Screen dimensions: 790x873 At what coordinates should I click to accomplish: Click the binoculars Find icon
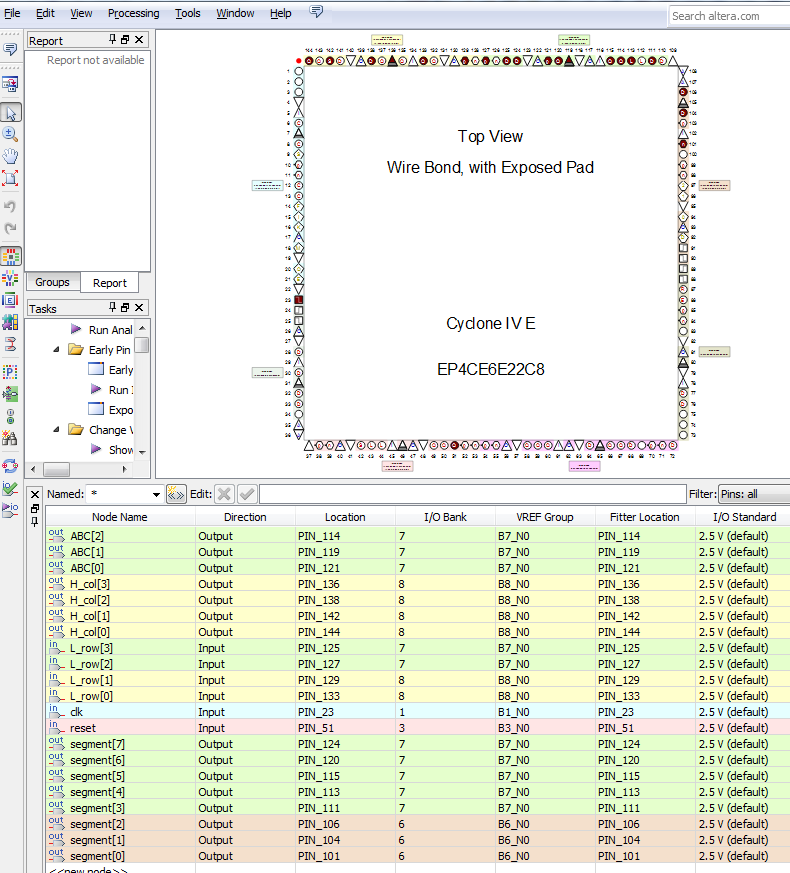click(x=11, y=438)
